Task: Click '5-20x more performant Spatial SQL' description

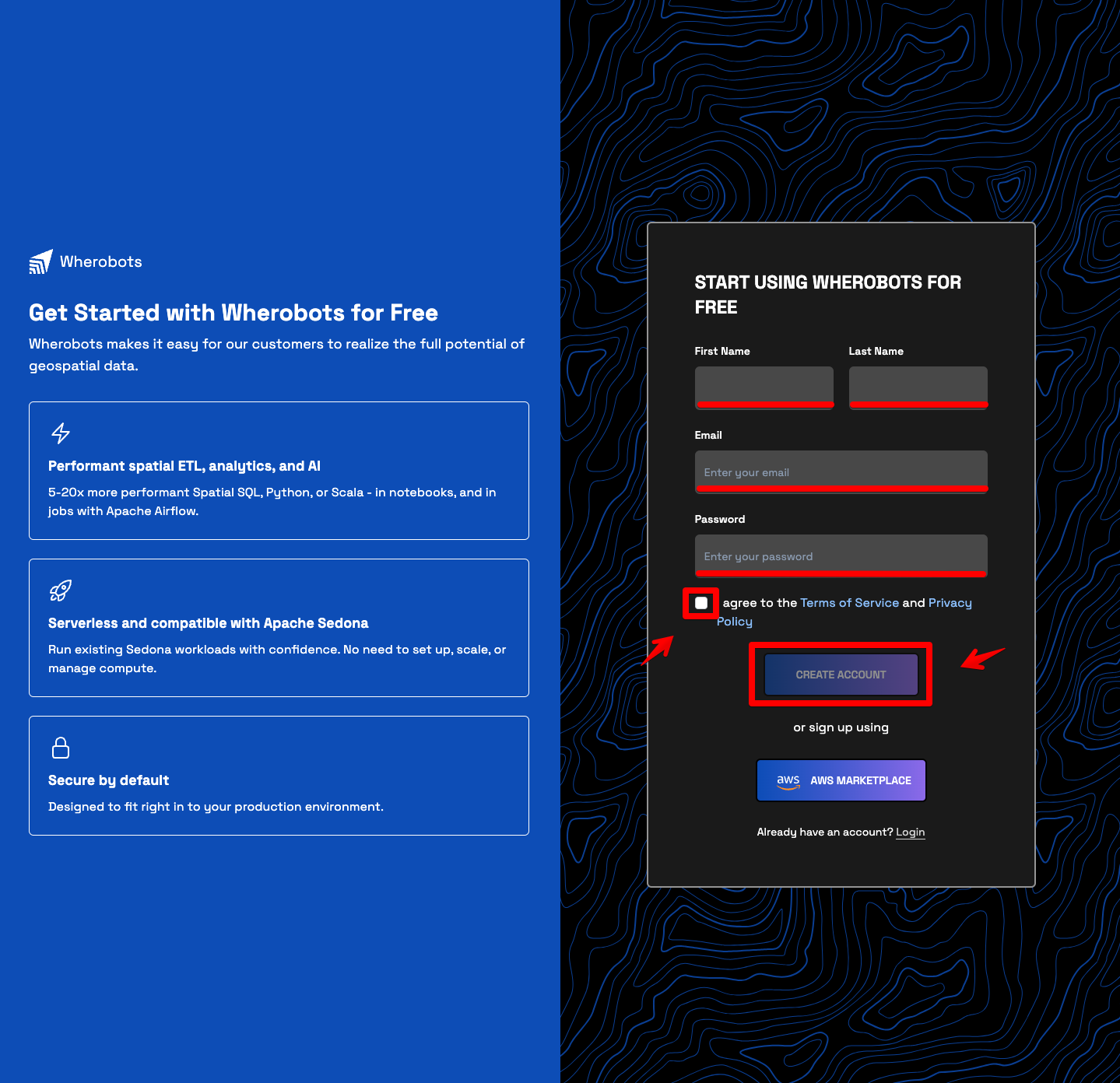Action: click(x=272, y=502)
